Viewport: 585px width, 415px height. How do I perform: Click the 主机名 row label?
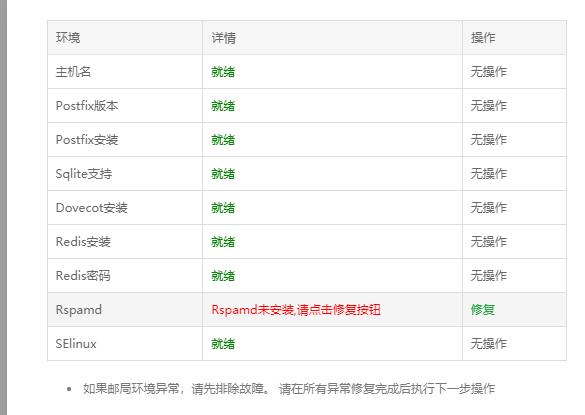tap(73, 72)
